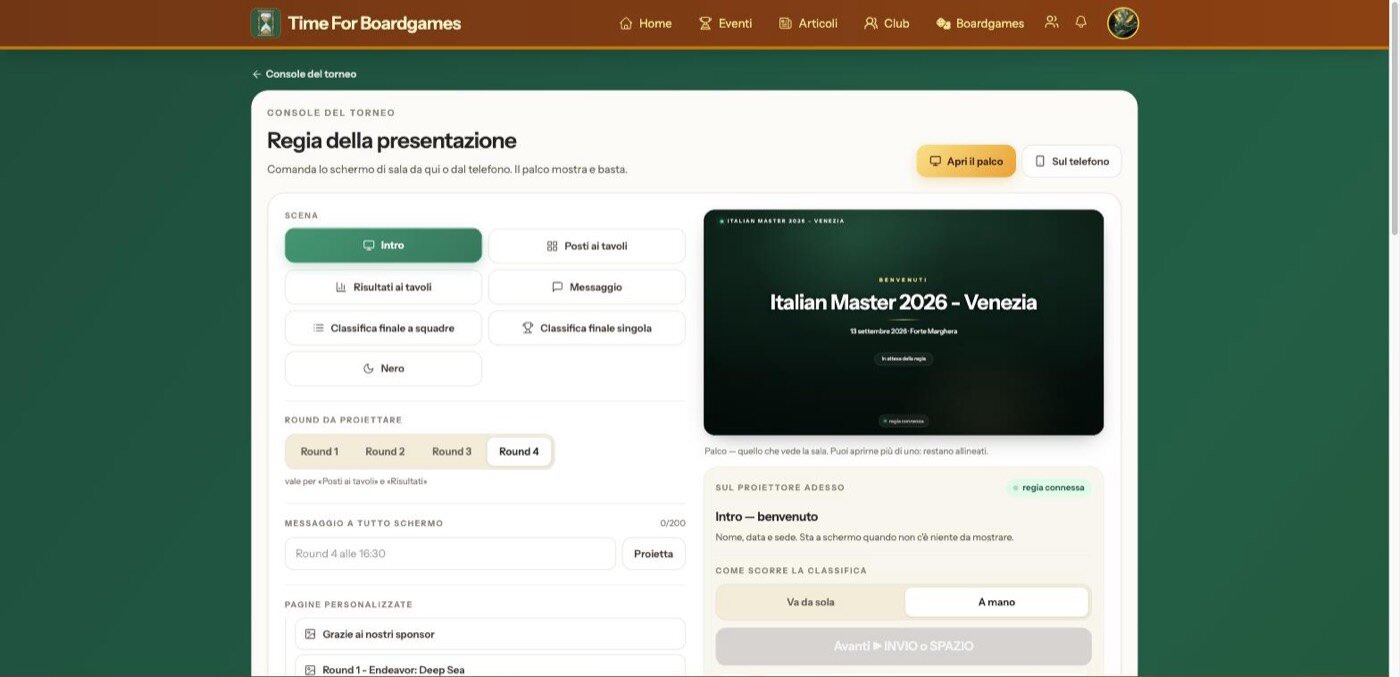The image size is (1400, 677).
Task: Open the Grazie ai nostri sponsor page
Action: tap(490, 634)
